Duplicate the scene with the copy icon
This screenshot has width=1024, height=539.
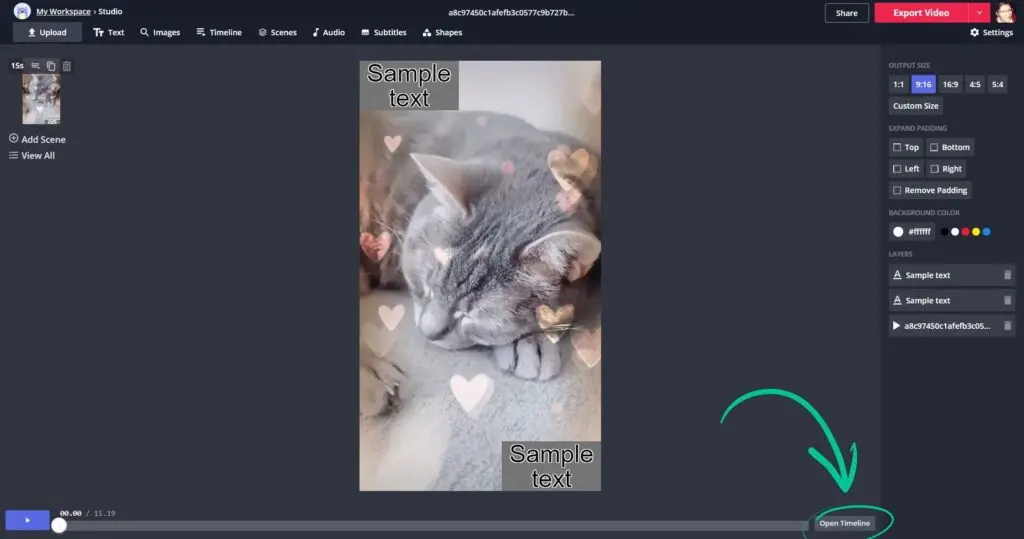tap(51, 66)
